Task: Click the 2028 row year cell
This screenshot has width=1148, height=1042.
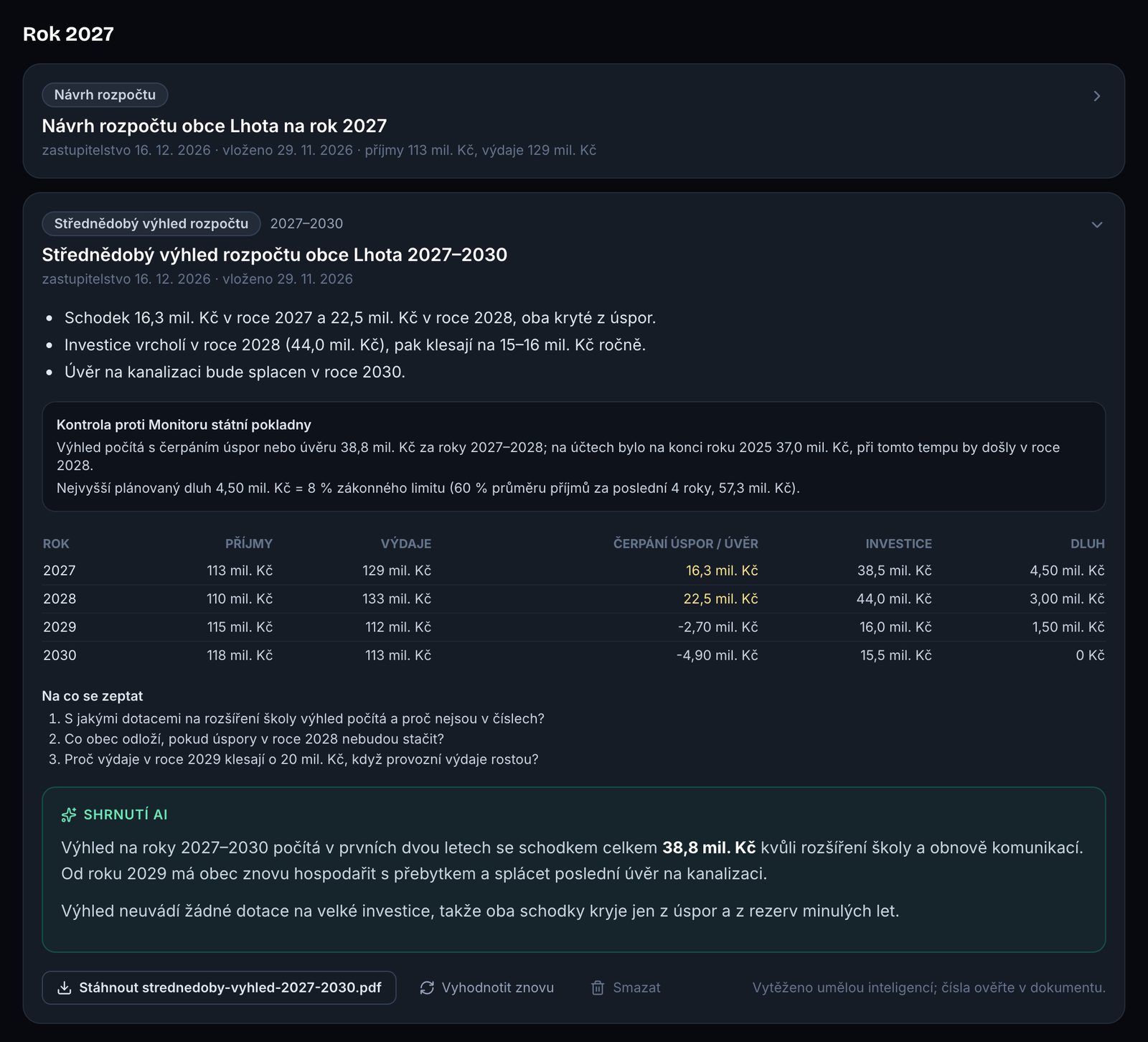Action: (x=60, y=599)
